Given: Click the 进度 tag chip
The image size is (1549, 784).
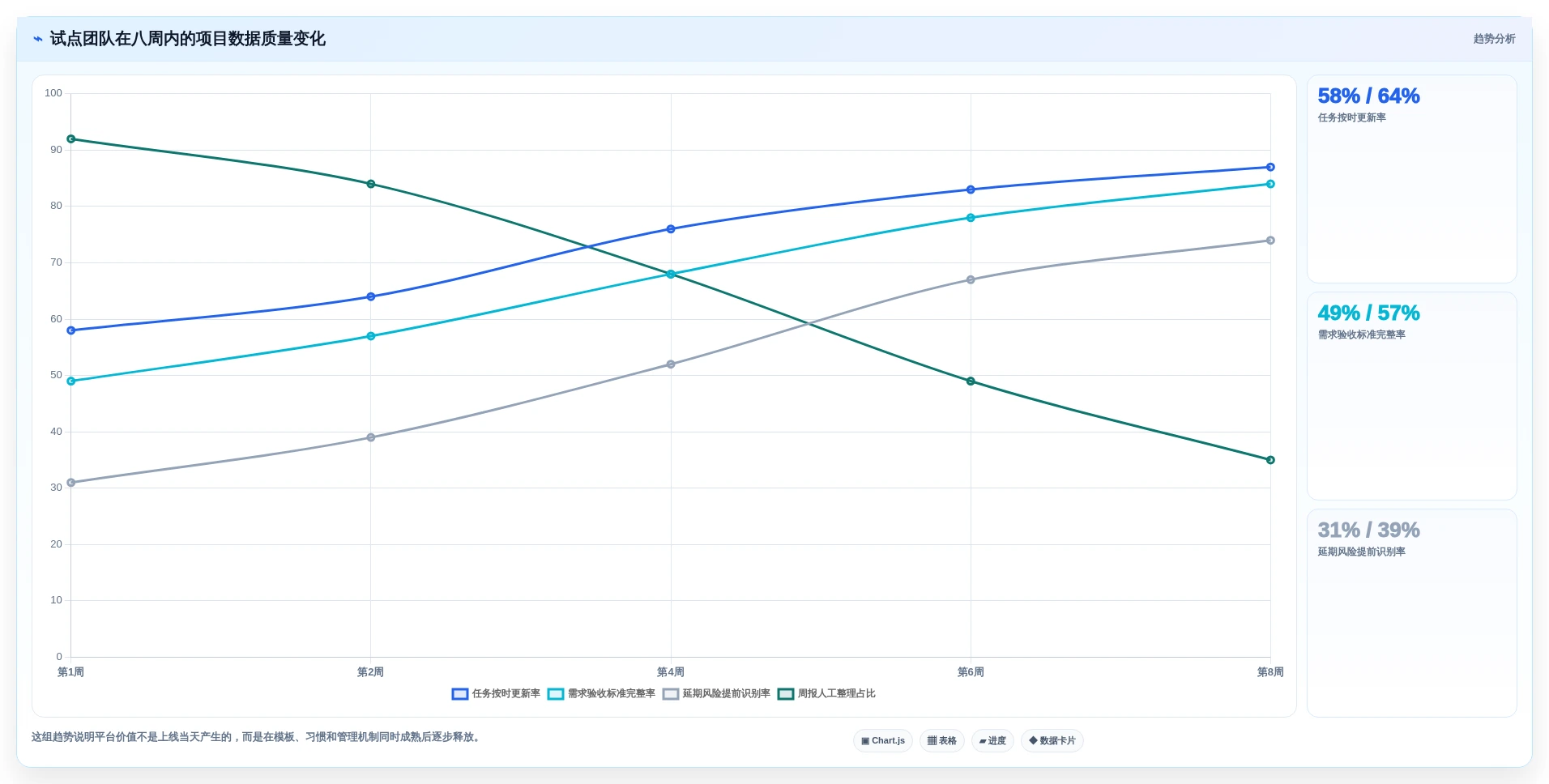Looking at the screenshot, I should pos(992,741).
